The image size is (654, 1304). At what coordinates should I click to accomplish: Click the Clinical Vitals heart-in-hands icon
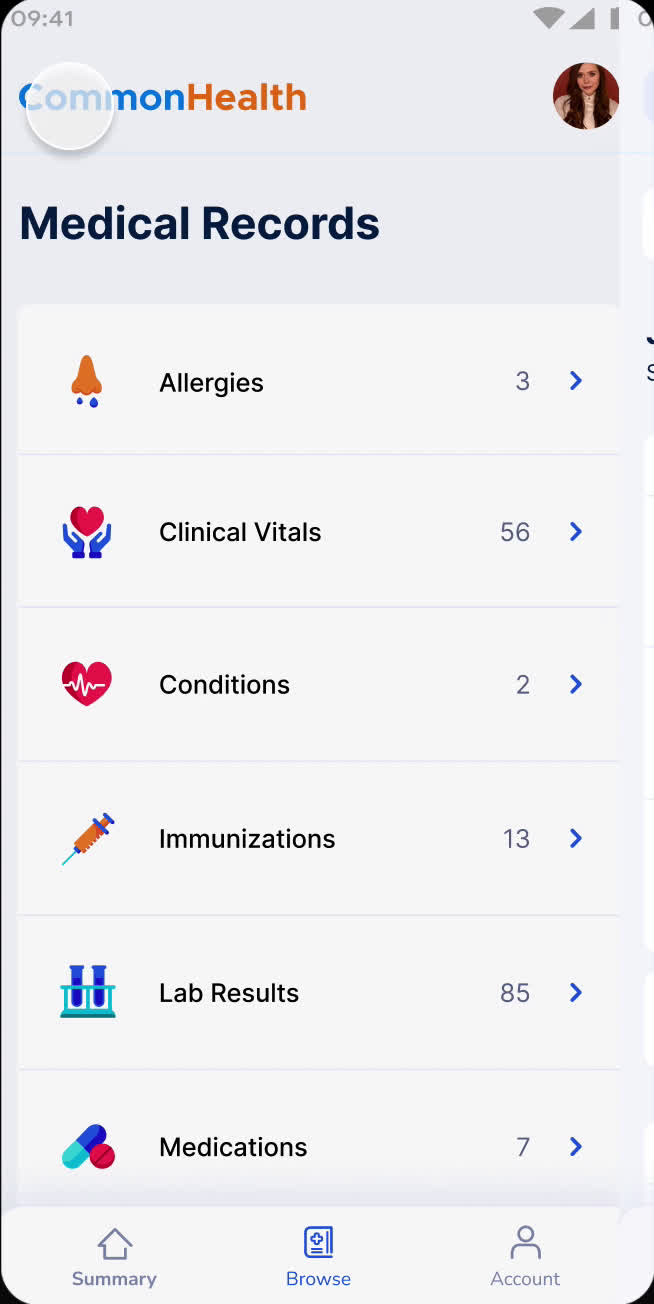tap(87, 532)
